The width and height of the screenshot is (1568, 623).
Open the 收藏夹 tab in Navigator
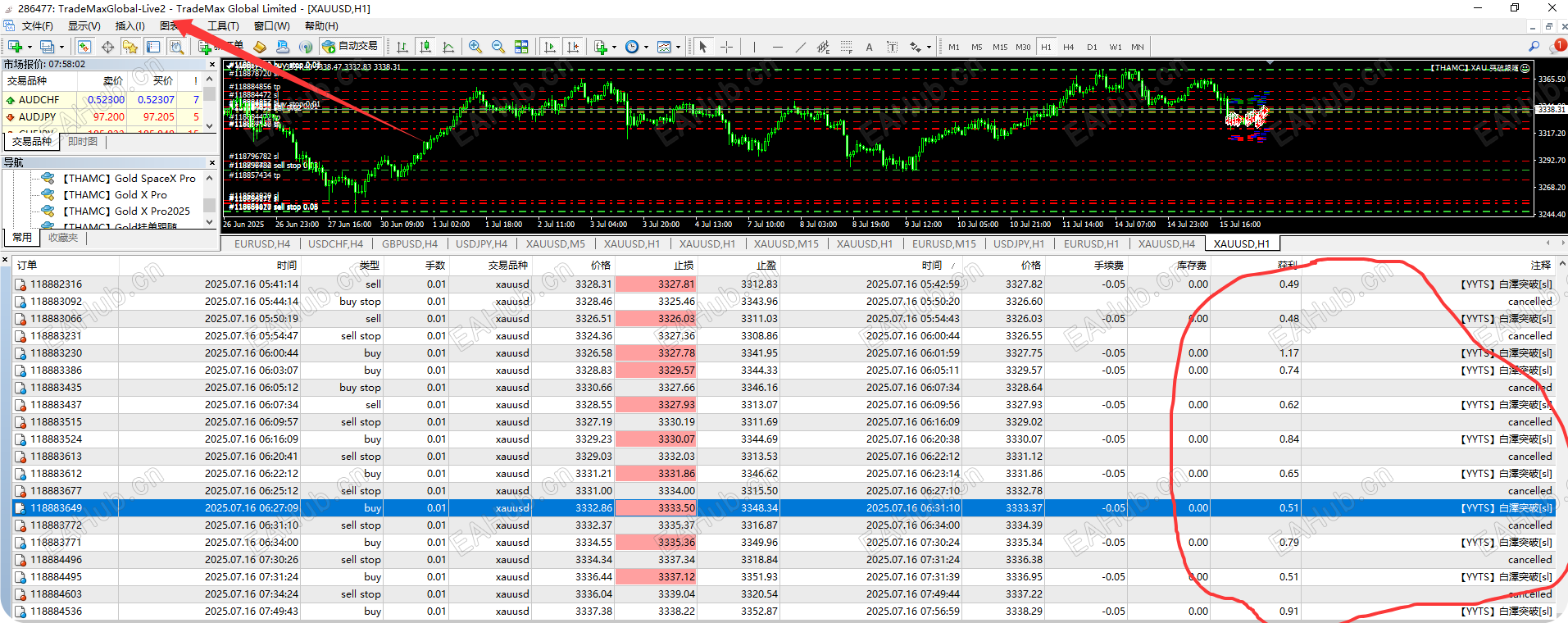(63, 238)
